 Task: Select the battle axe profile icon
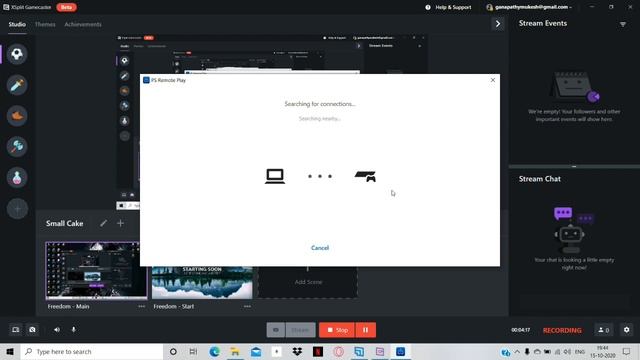pos(17,147)
